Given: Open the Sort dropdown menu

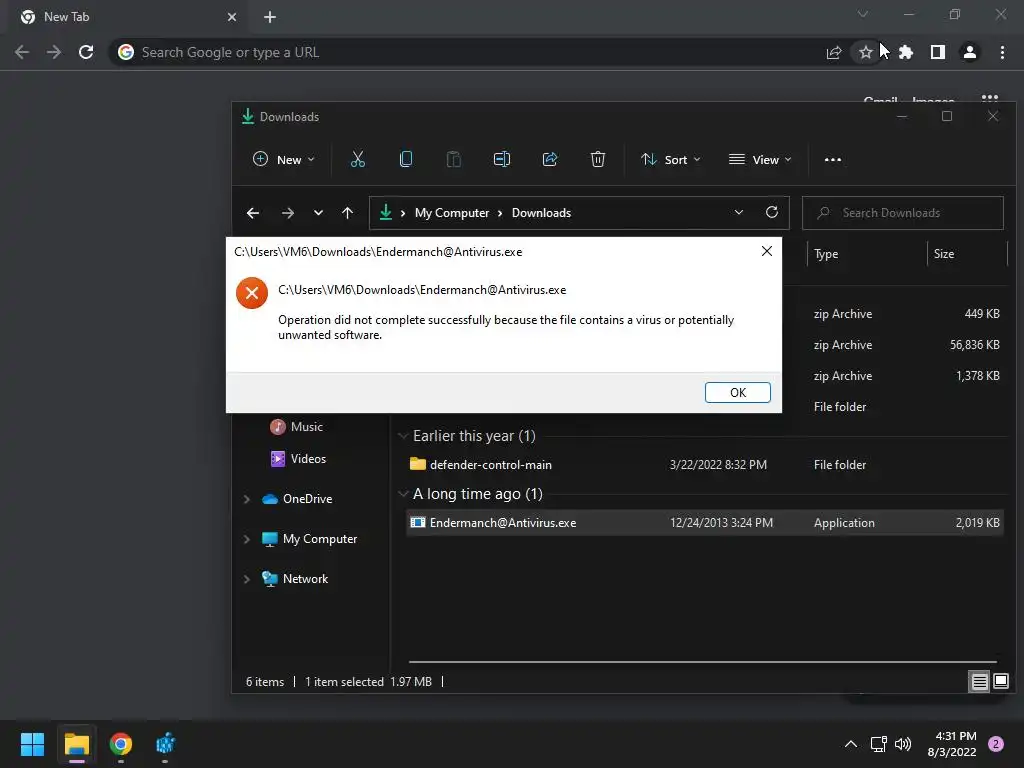Looking at the screenshot, I should (671, 159).
